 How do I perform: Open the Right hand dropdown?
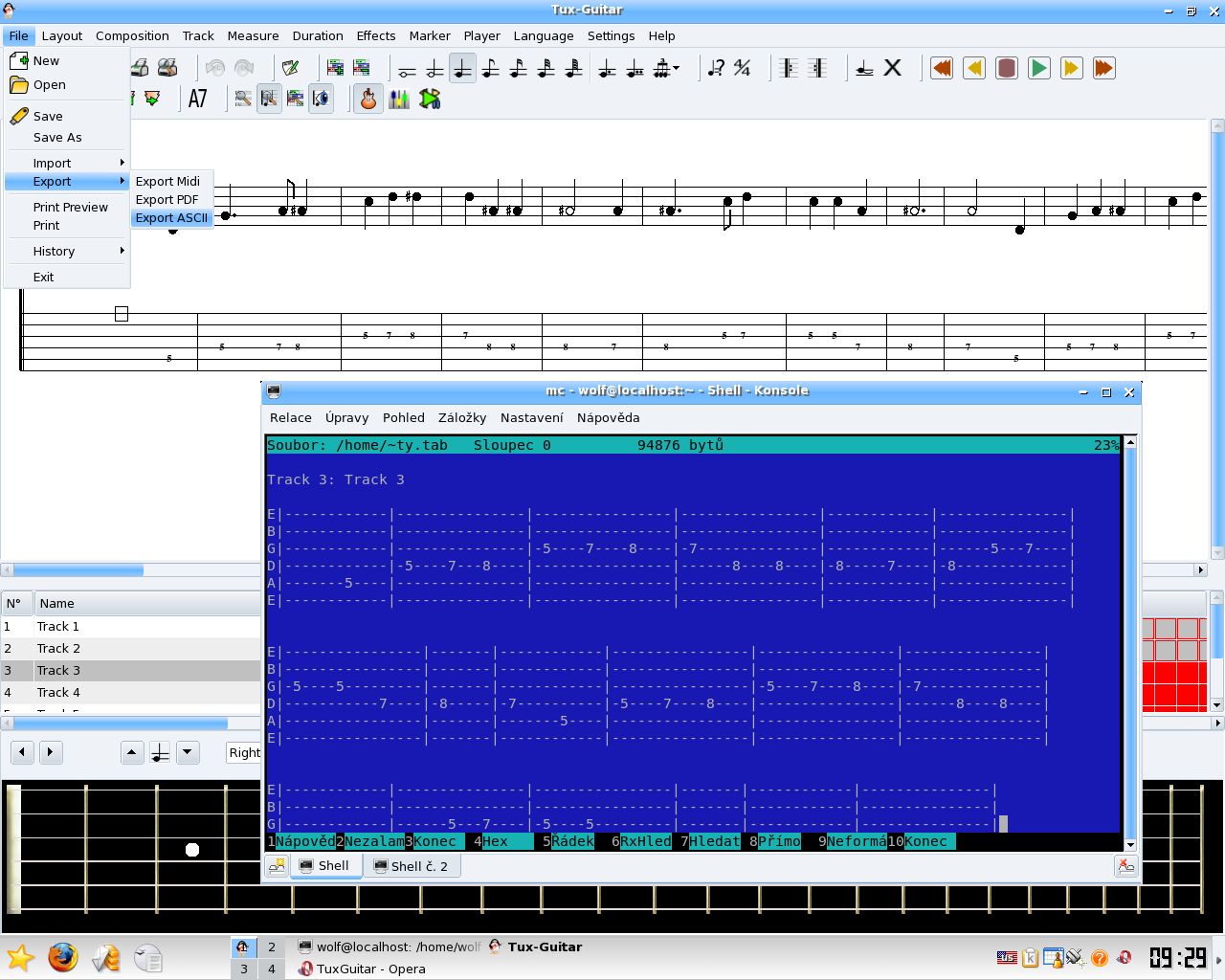point(244,752)
